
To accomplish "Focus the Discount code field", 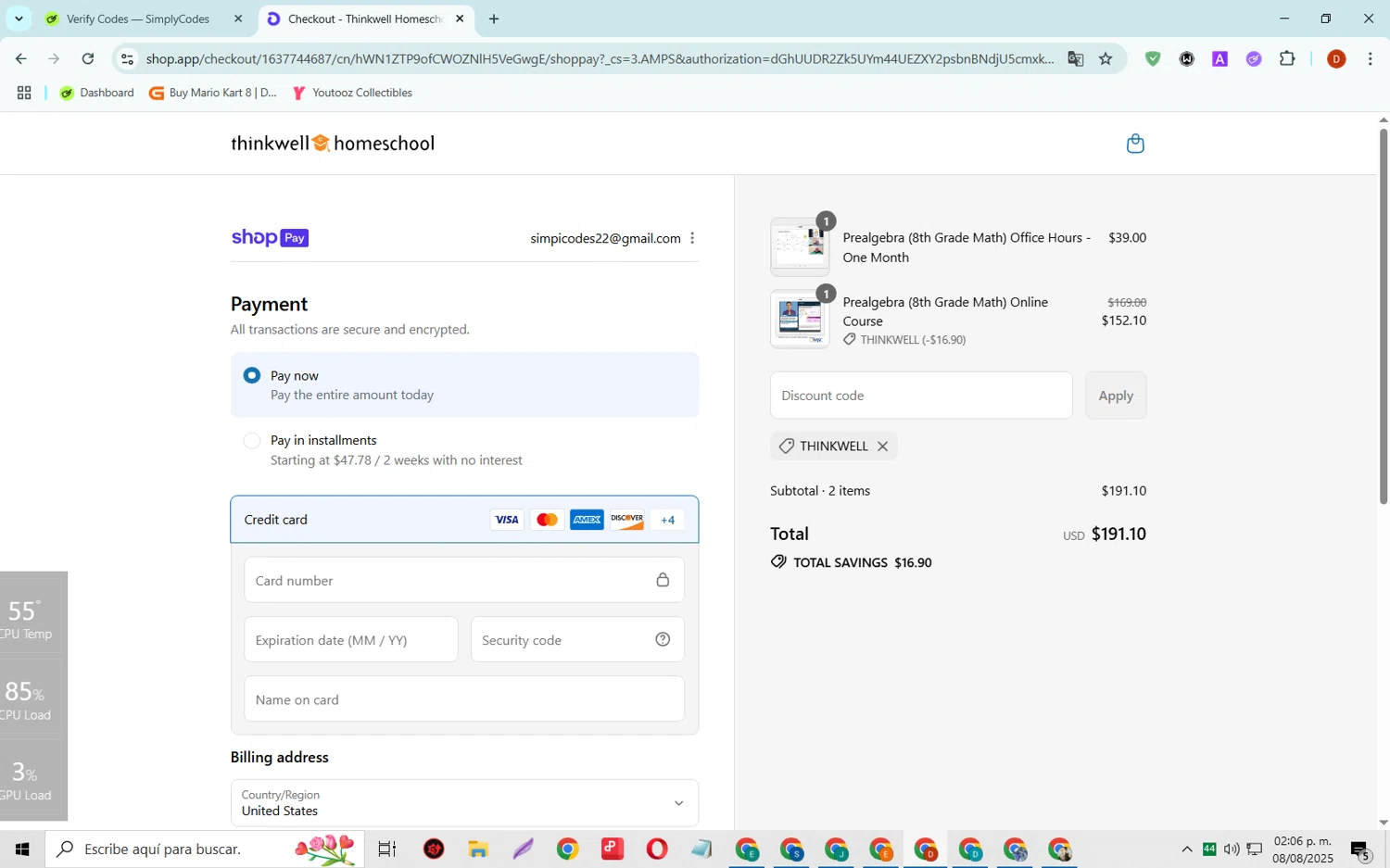I will (x=921, y=396).
